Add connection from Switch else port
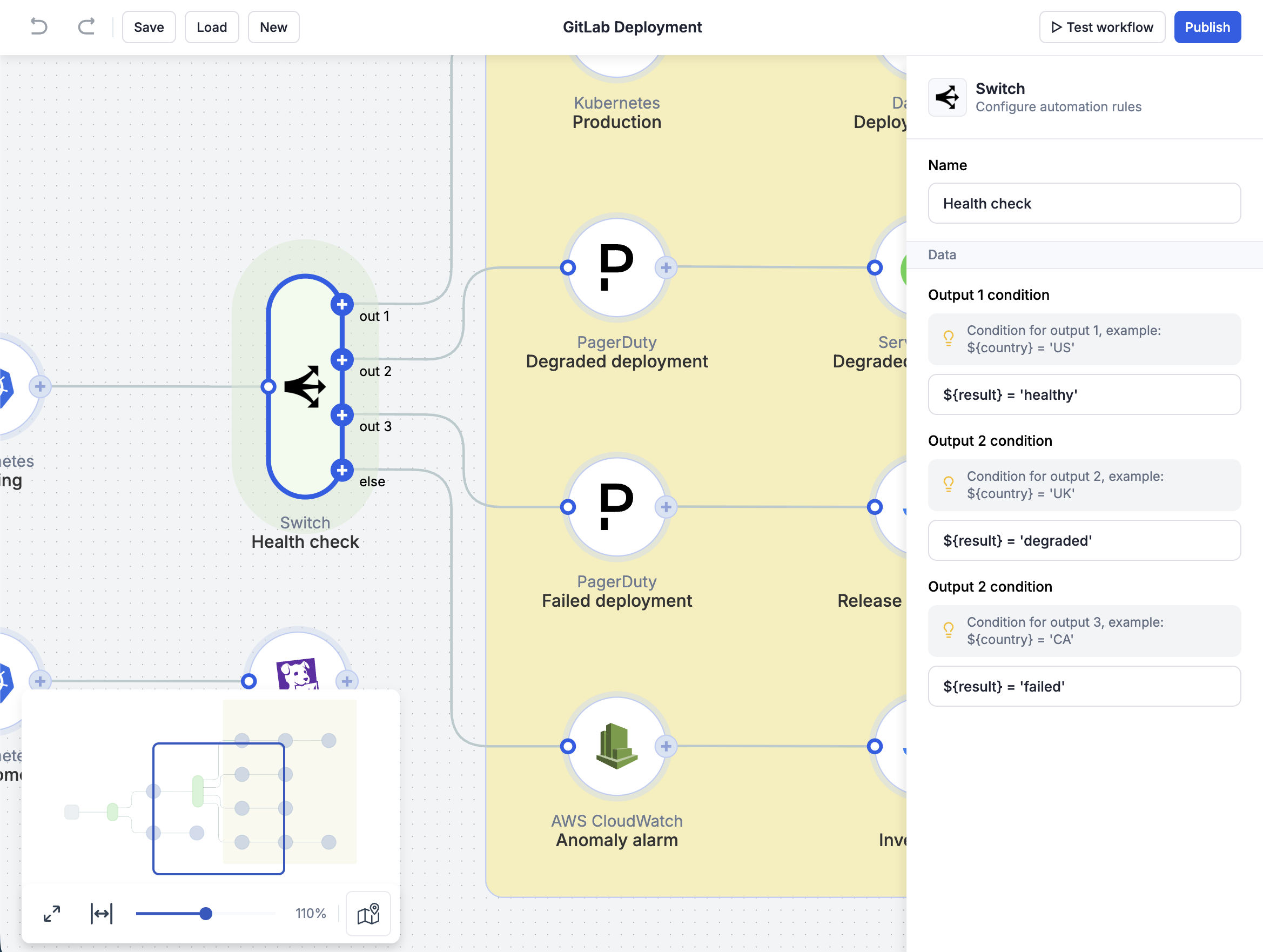The width and height of the screenshot is (1263, 952). [342, 470]
